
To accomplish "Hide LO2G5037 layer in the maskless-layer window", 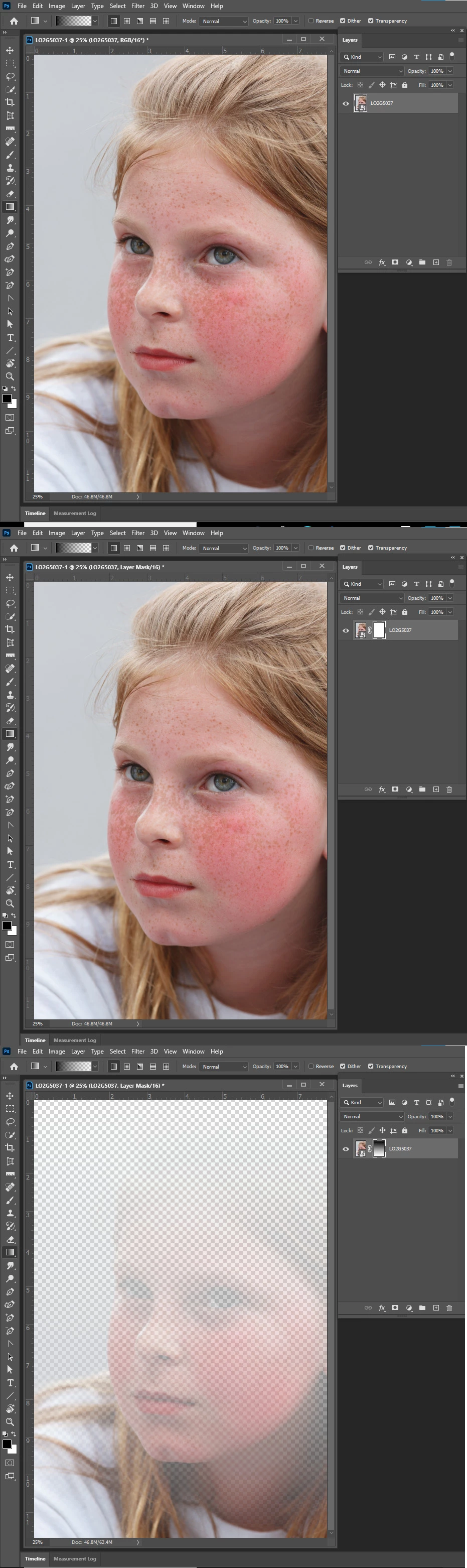I will coord(346,103).
